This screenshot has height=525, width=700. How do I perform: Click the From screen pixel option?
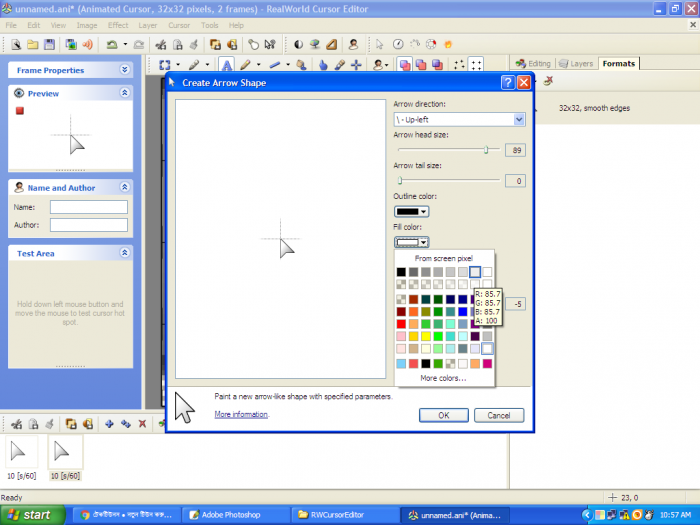tap(444, 258)
